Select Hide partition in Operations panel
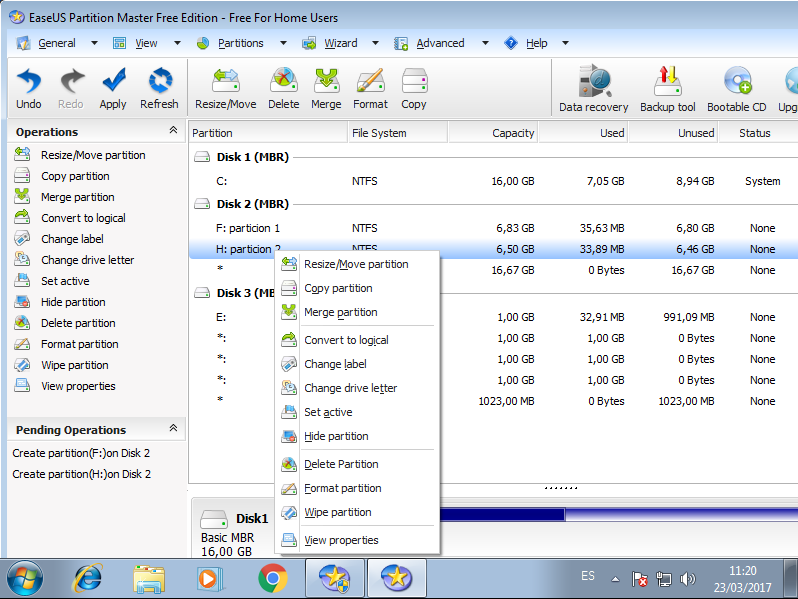The image size is (798, 599). click(x=60, y=302)
